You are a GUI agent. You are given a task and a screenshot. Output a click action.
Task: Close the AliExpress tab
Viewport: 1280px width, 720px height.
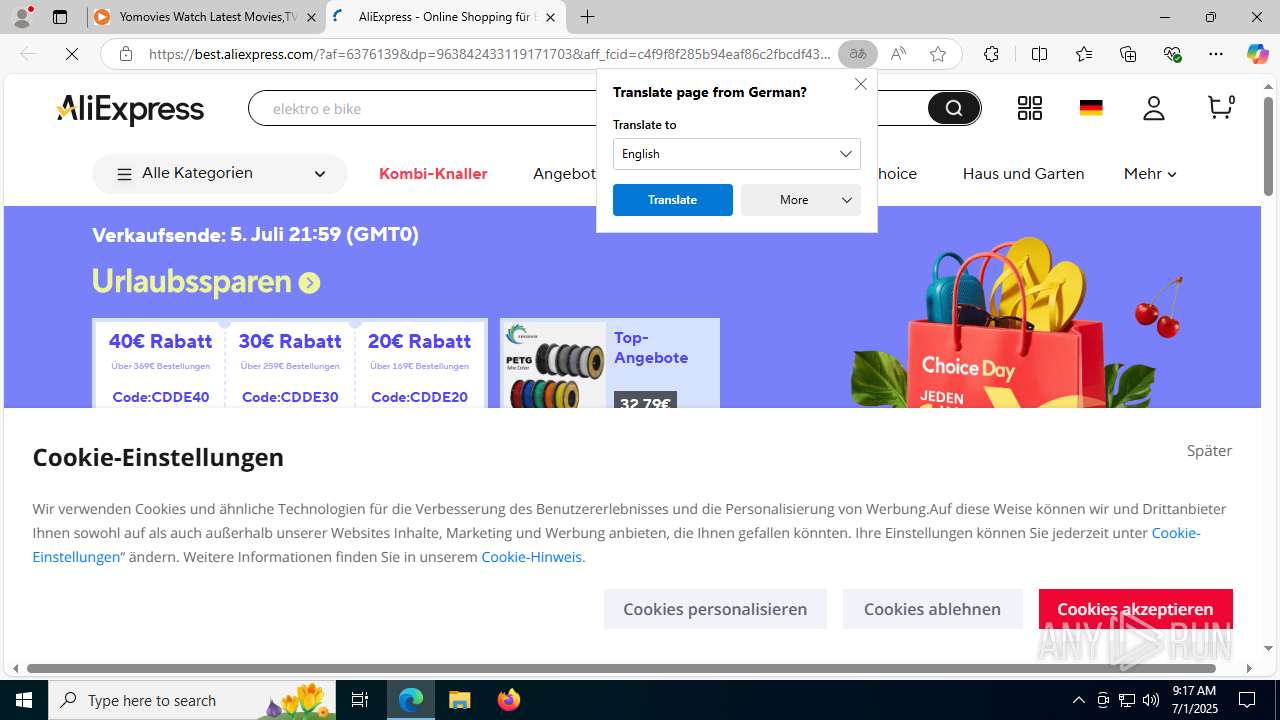[550, 17]
